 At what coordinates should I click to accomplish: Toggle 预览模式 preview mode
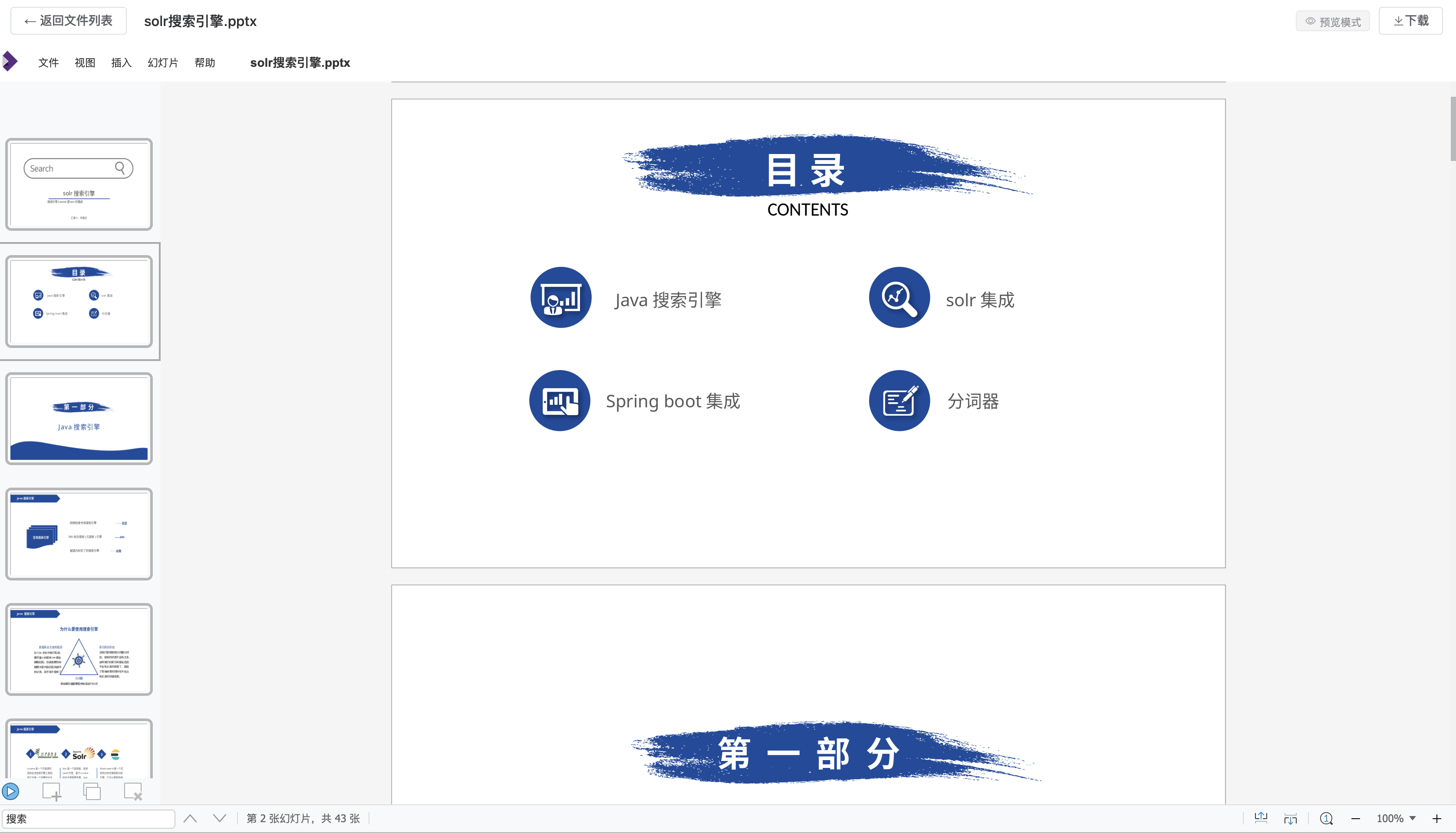pos(1332,21)
